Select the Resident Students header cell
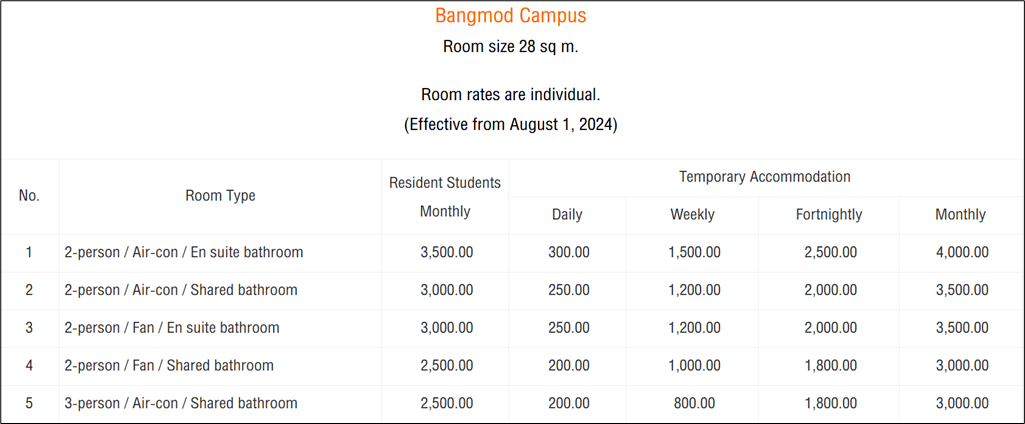 (x=445, y=183)
